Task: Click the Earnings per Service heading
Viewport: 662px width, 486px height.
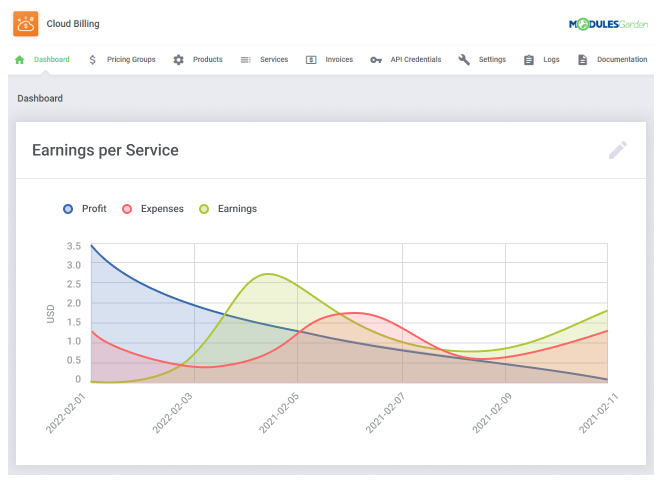Action: (105, 150)
